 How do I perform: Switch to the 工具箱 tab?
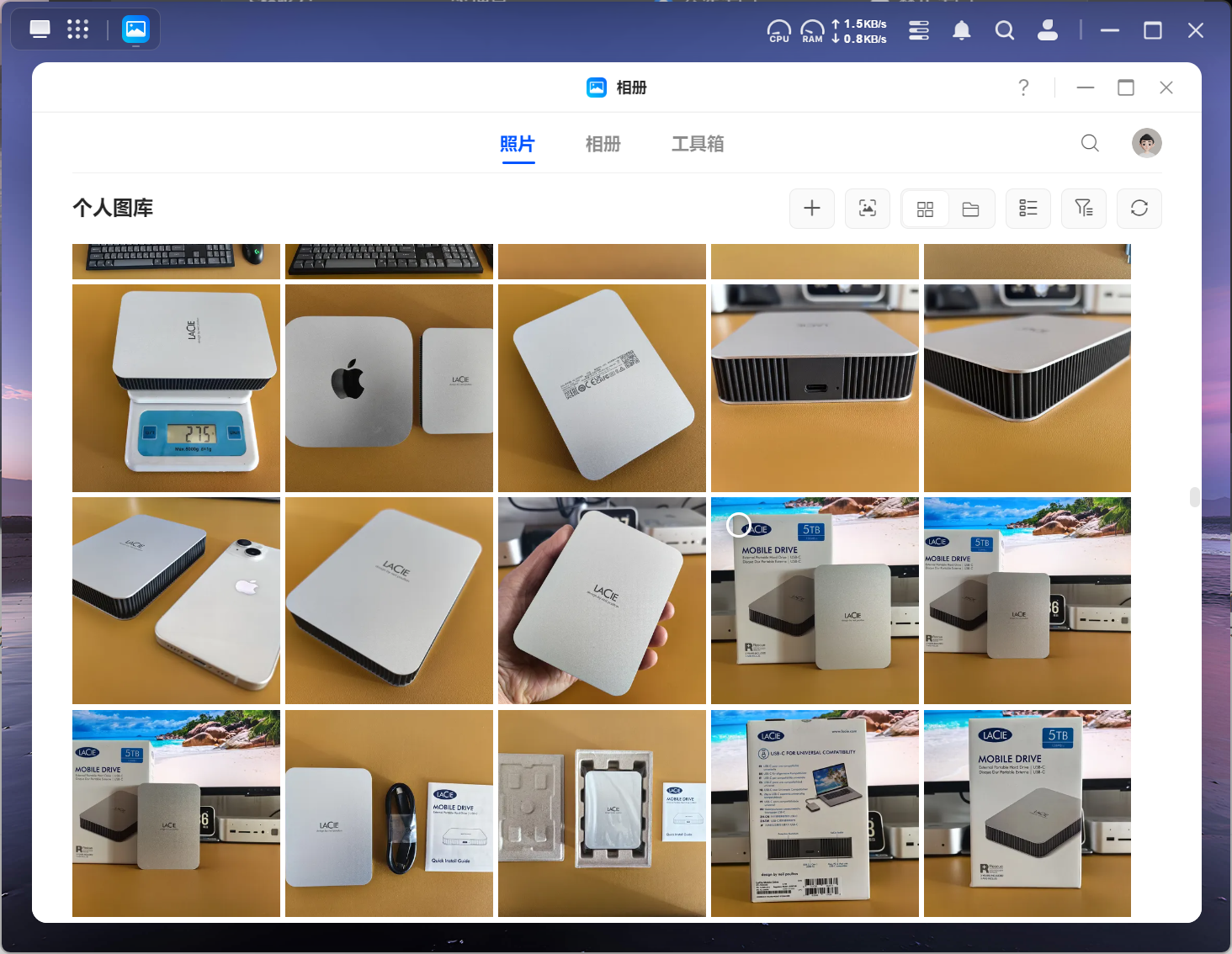[698, 144]
